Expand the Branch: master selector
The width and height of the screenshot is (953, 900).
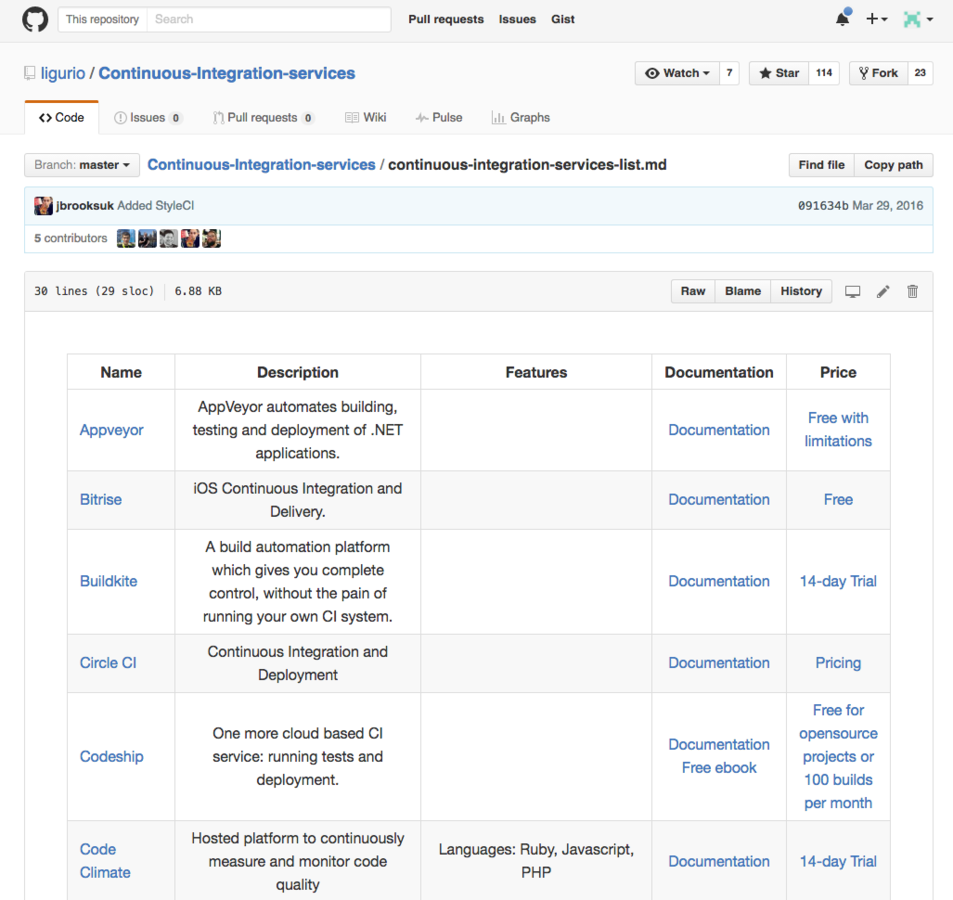click(x=82, y=165)
